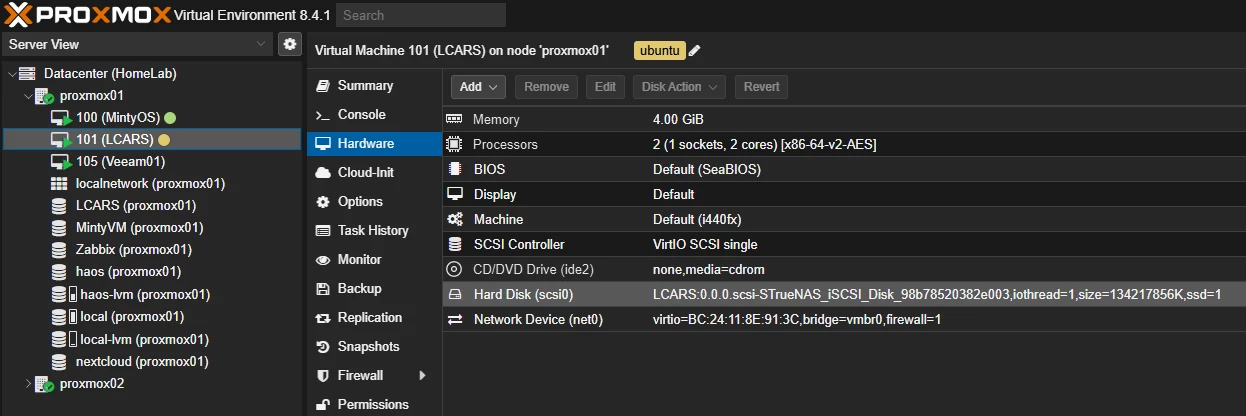Viewport: 1246px width, 416px height.
Task: Edit tags with the pencil icon
Action: 695,51
